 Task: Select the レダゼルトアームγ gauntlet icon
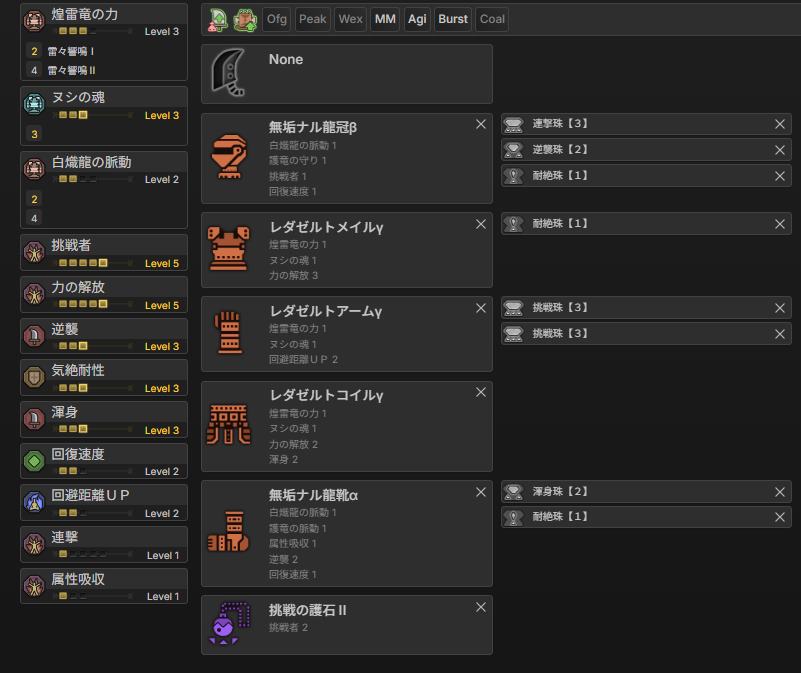point(228,333)
